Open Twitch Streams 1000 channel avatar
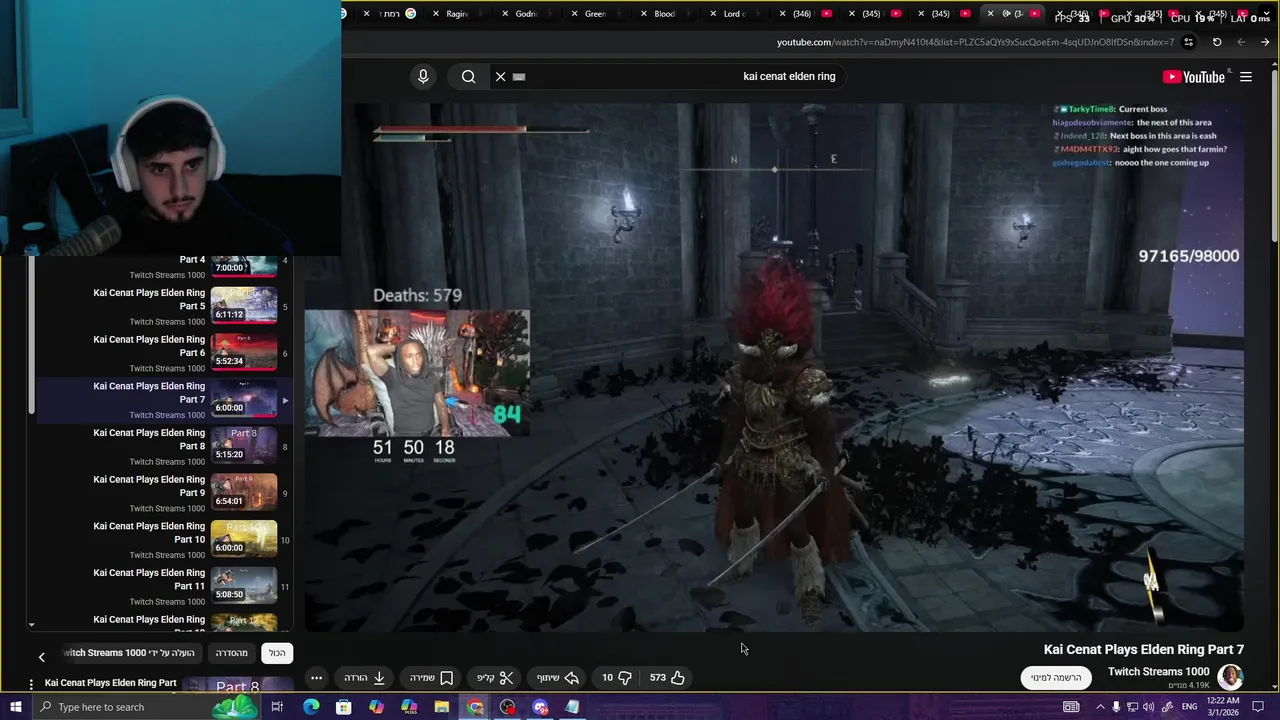The width and height of the screenshot is (1280, 720). 1230,676
